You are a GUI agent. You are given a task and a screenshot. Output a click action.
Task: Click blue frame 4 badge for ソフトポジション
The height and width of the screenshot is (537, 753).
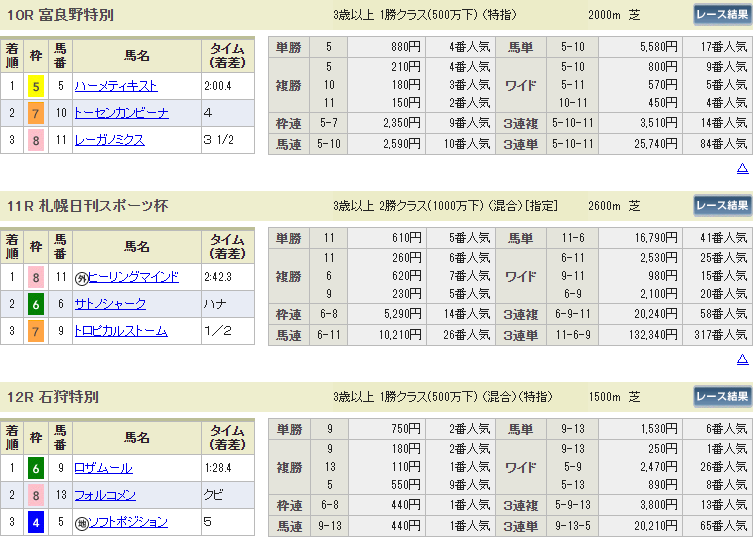pos(36,522)
